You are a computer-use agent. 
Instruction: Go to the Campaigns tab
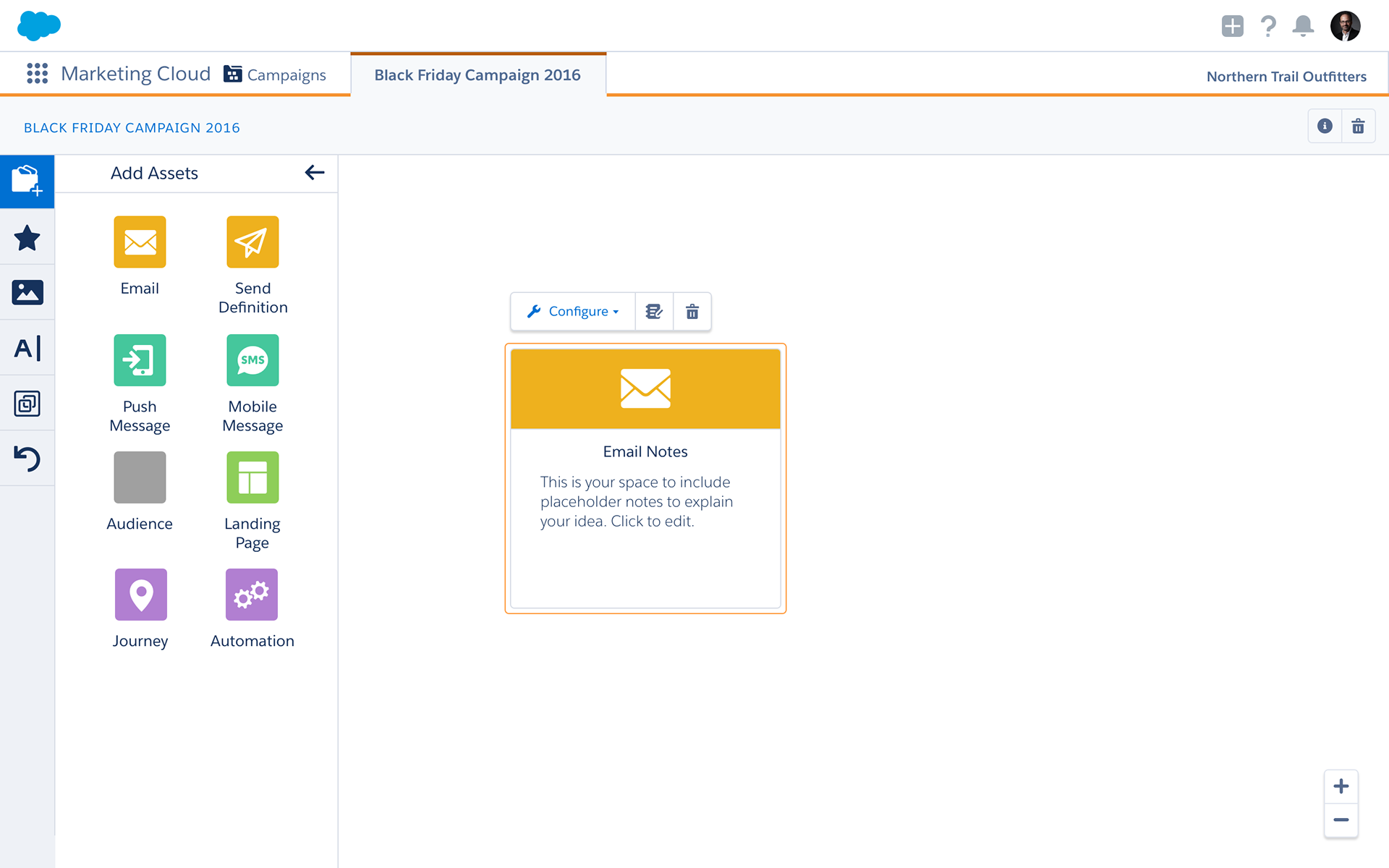point(275,75)
